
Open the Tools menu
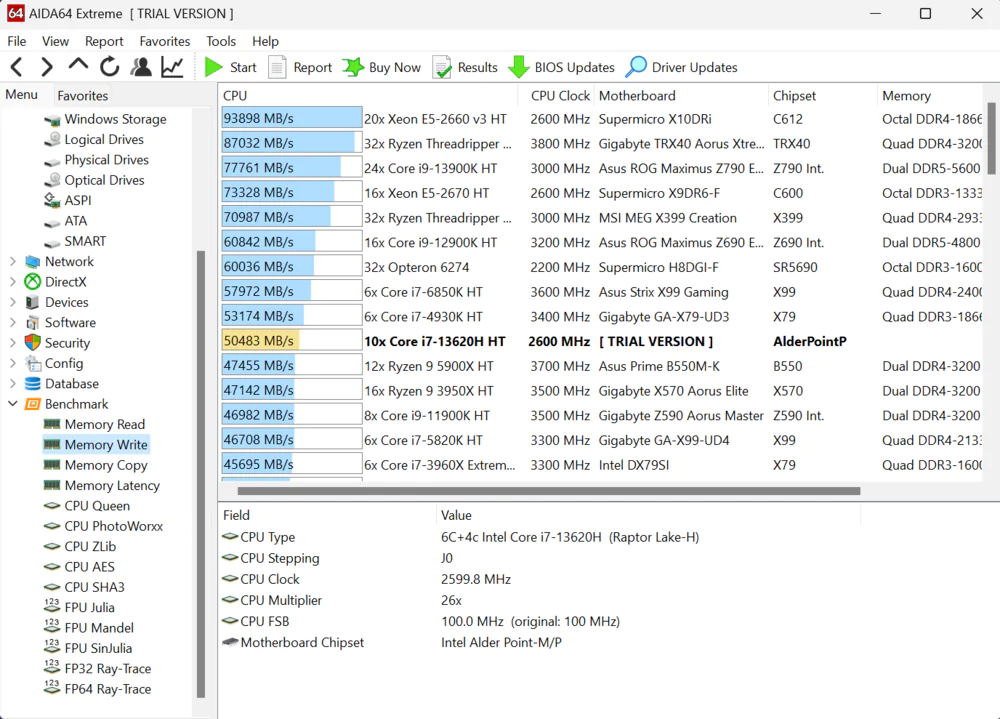pos(221,41)
